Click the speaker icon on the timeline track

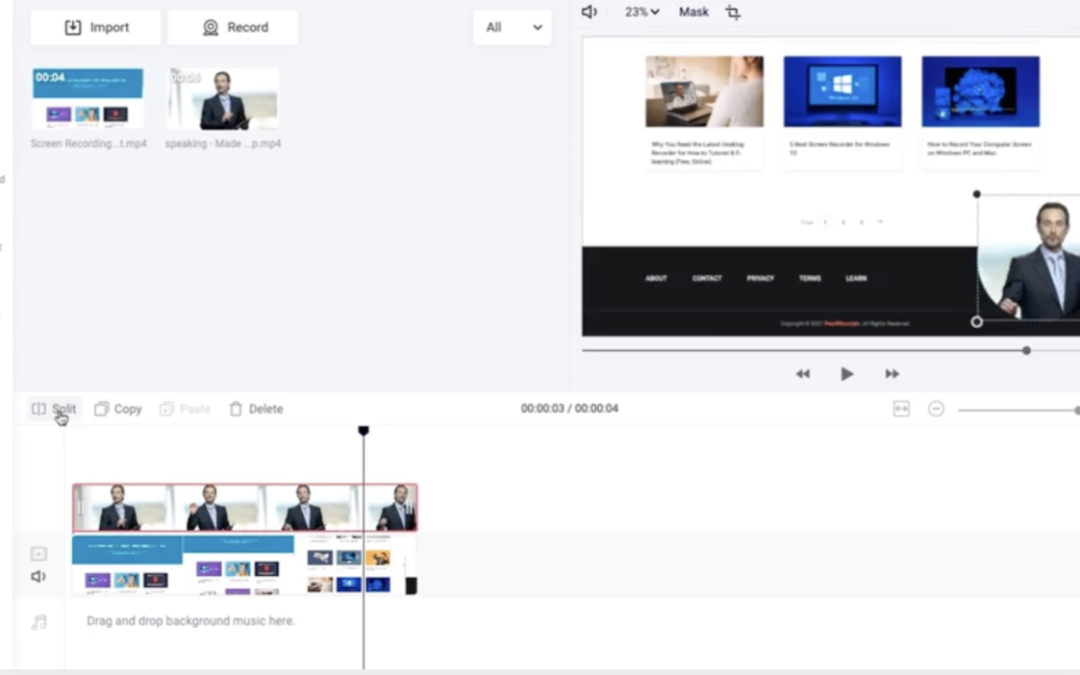(x=38, y=576)
